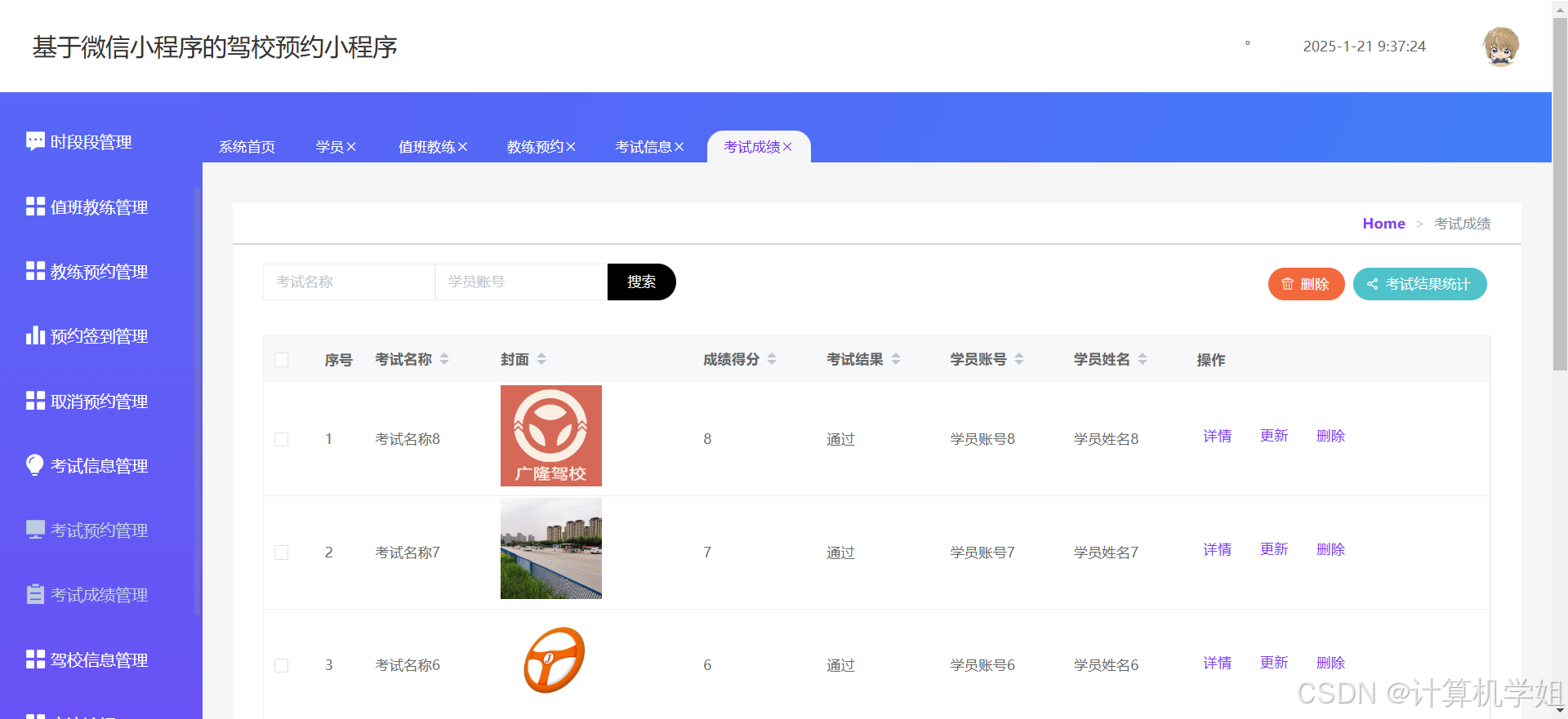Click 删除 link for 考试名称8 row
The width and height of the screenshot is (1568, 719).
[x=1330, y=437]
